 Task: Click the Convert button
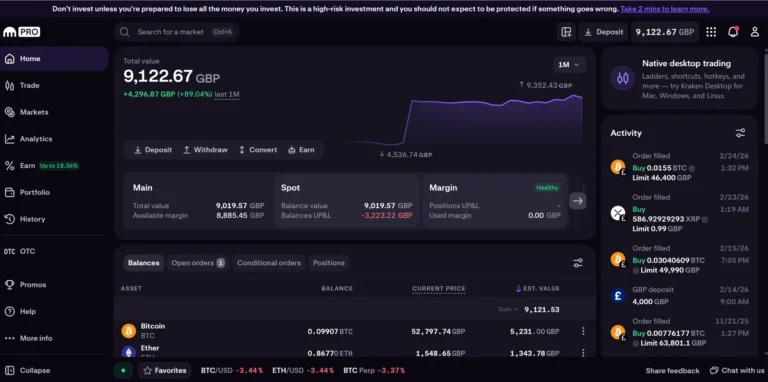click(258, 150)
